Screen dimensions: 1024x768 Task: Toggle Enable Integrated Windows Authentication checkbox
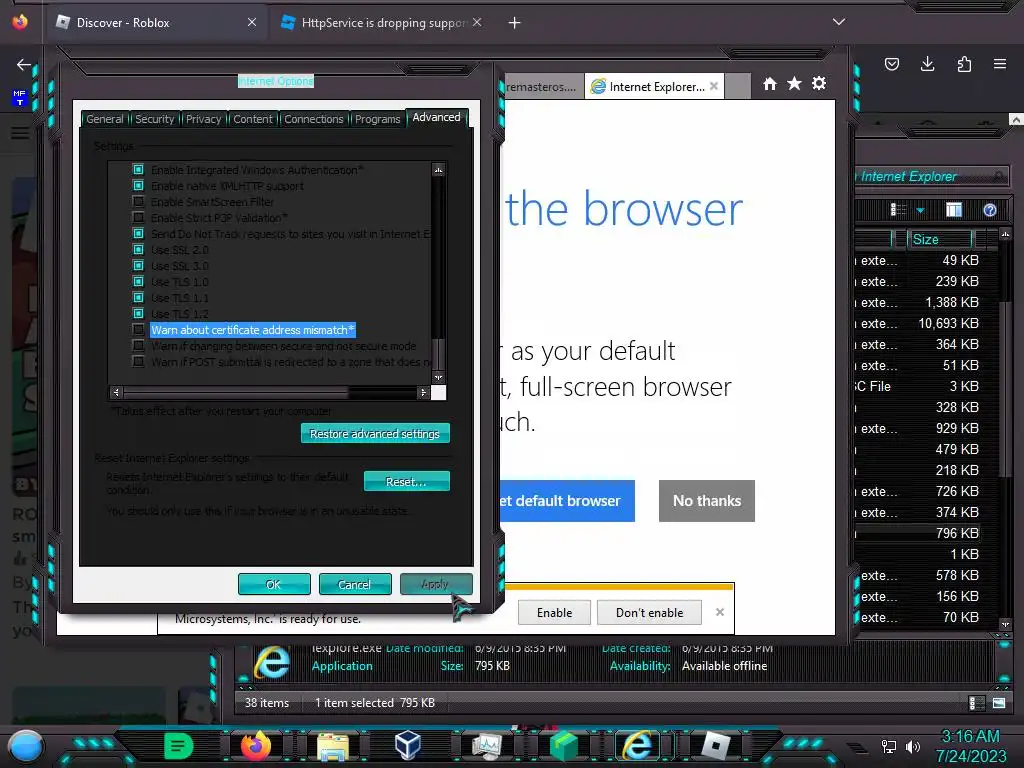coord(138,170)
